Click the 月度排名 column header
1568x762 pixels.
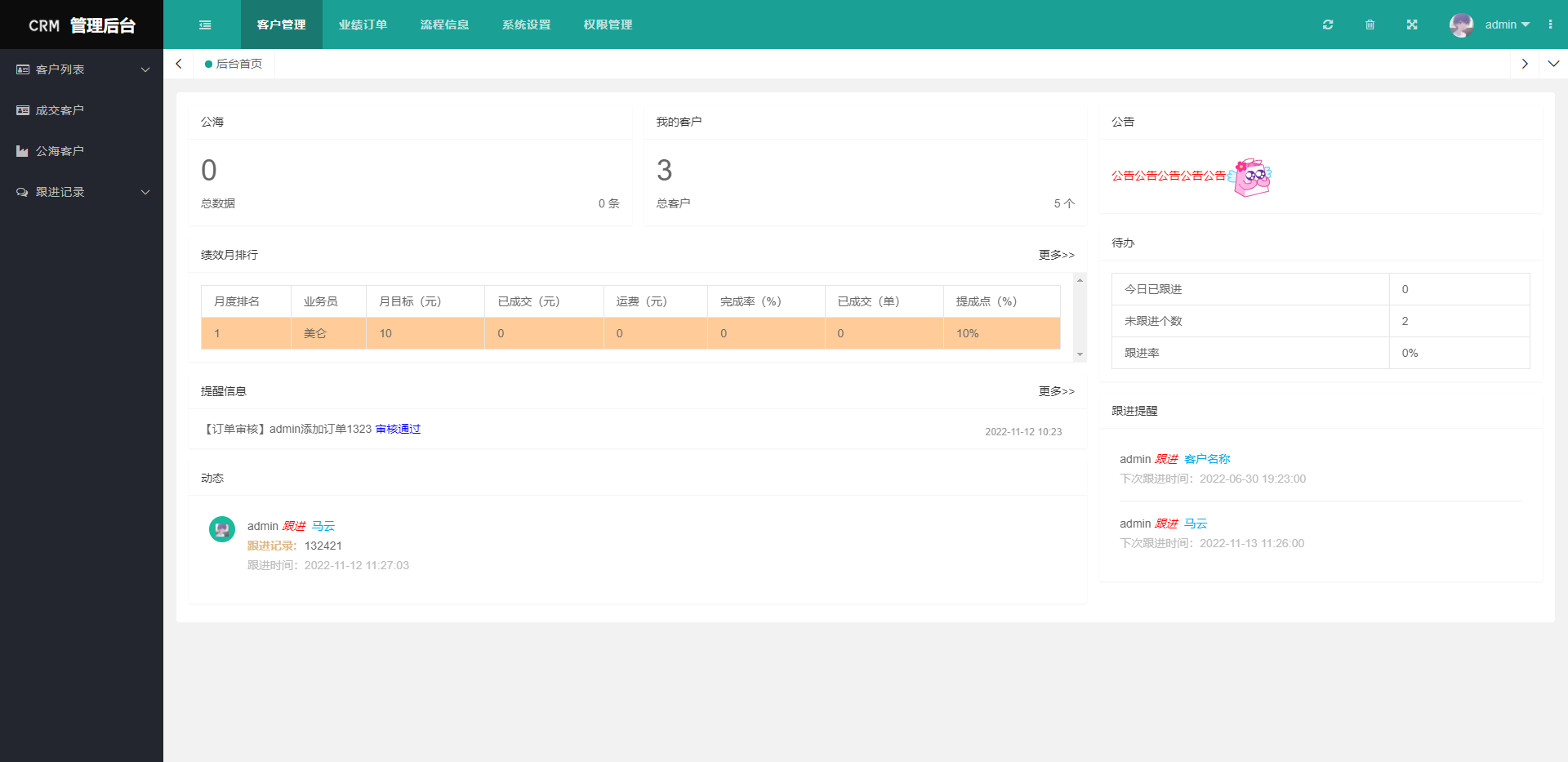pyautogui.click(x=247, y=301)
